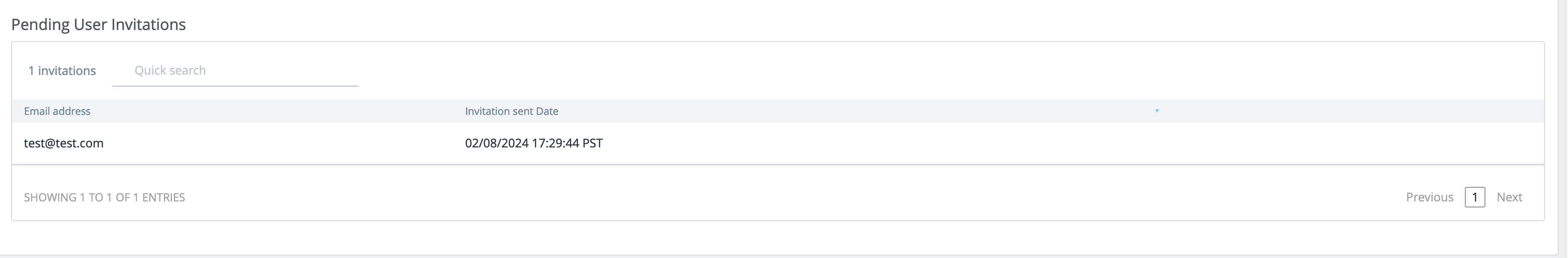The width and height of the screenshot is (1568, 258).
Task: Click the vertical scrollbar at right edge
Action: [1562, 122]
